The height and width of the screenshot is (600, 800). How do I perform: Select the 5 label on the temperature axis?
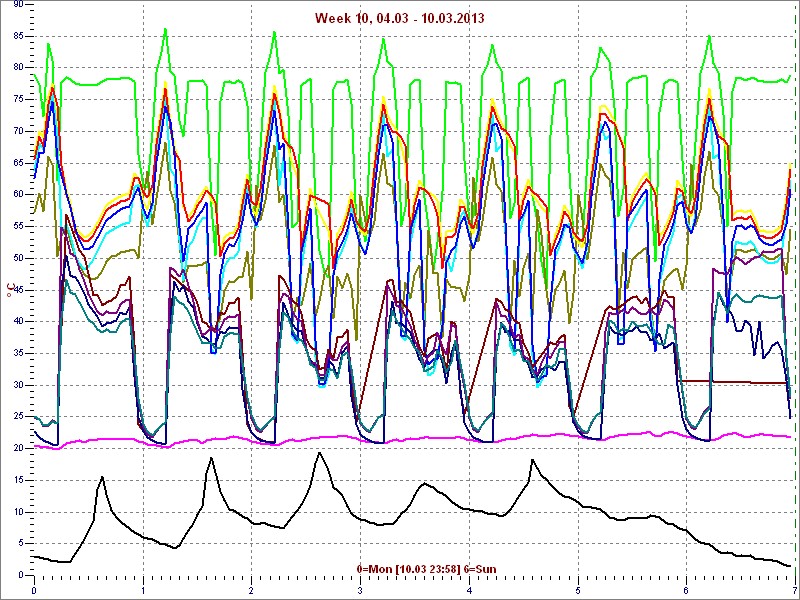coord(20,544)
